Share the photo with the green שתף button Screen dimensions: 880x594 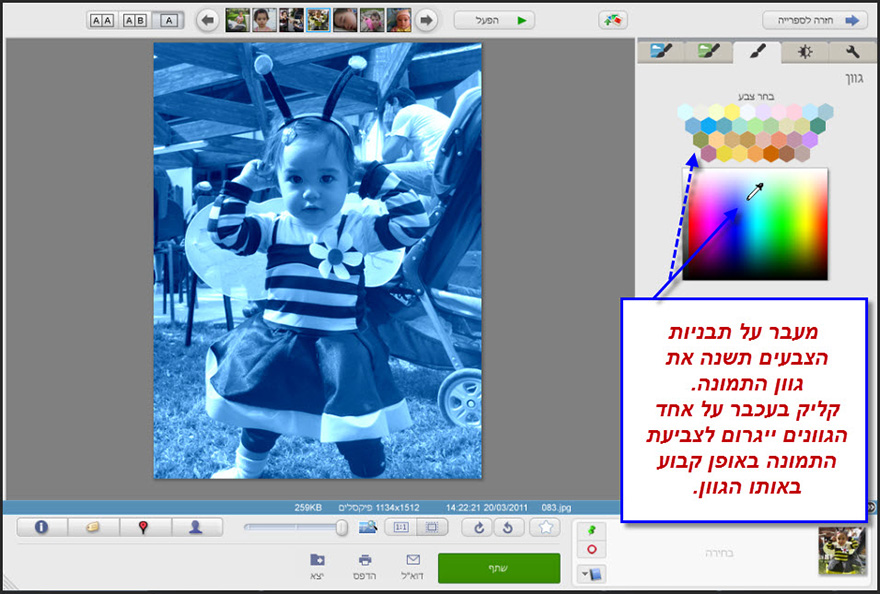tap(498, 567)
